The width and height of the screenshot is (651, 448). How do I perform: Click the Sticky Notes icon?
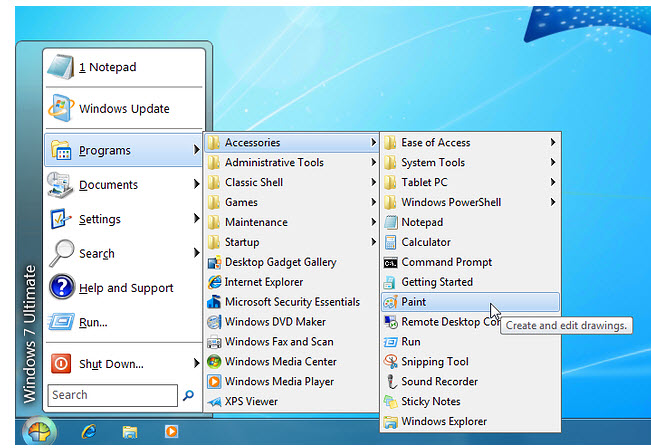[390, 402]
